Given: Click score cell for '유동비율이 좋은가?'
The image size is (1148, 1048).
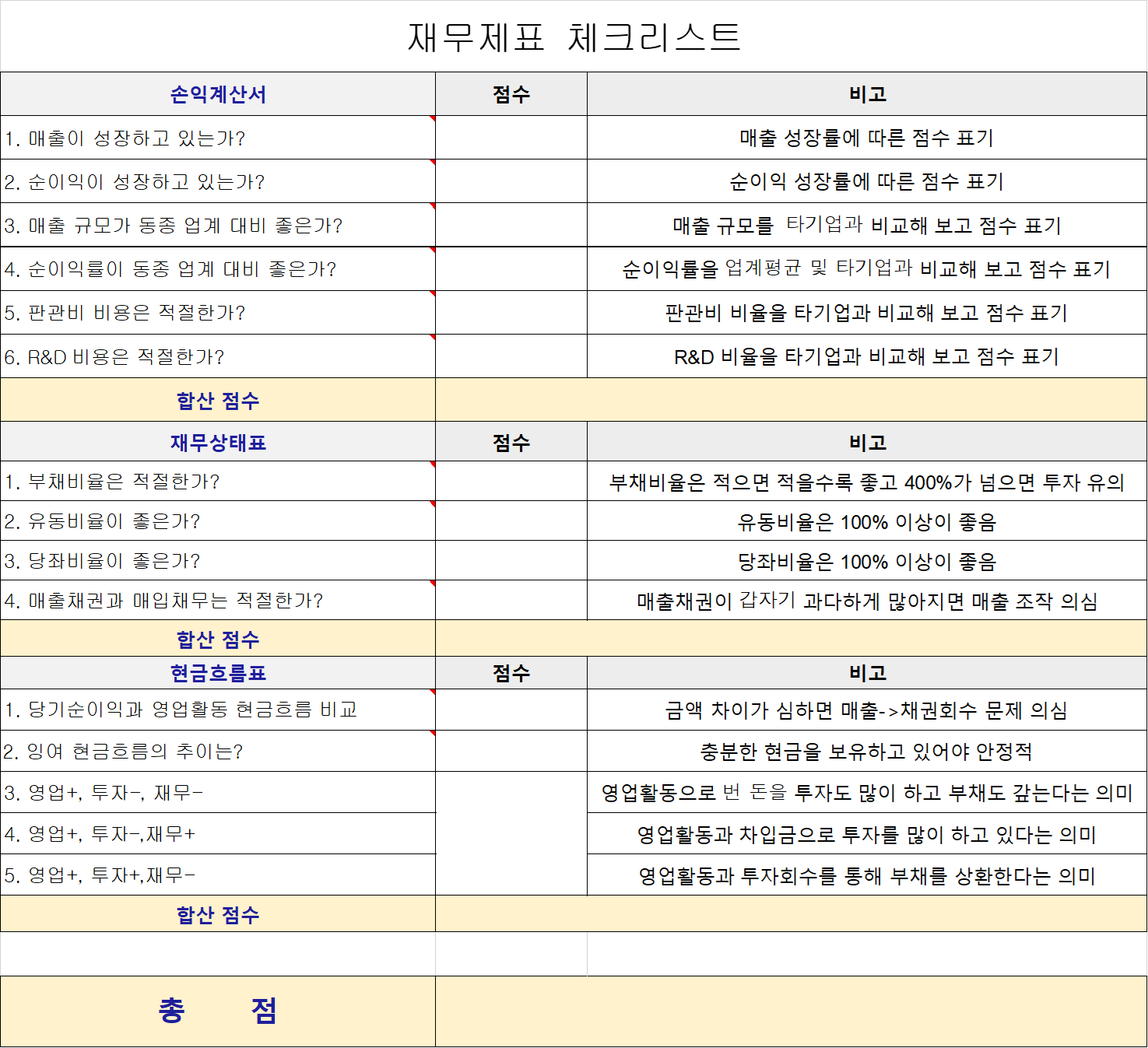Looking at the screenshot, I should 511,521.
